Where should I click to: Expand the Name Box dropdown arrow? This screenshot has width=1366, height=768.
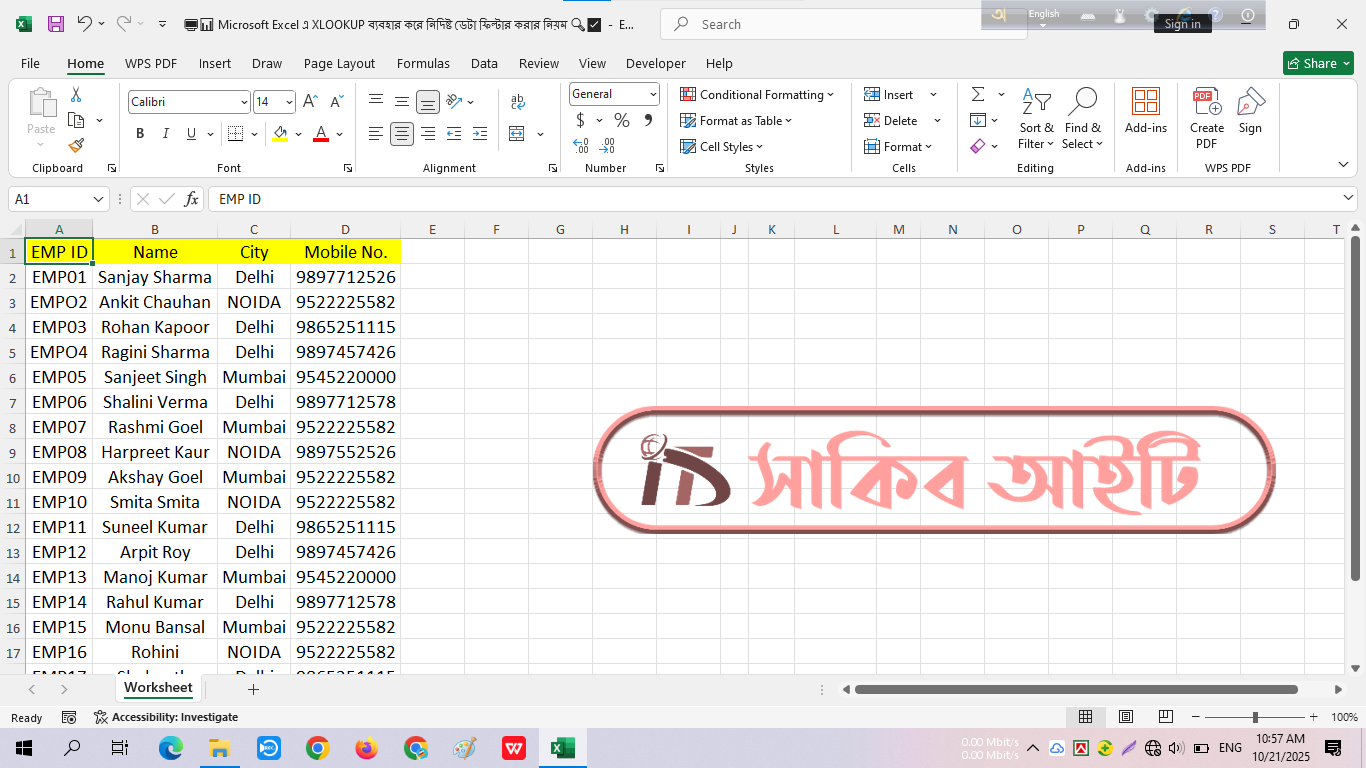click(98, 199)
